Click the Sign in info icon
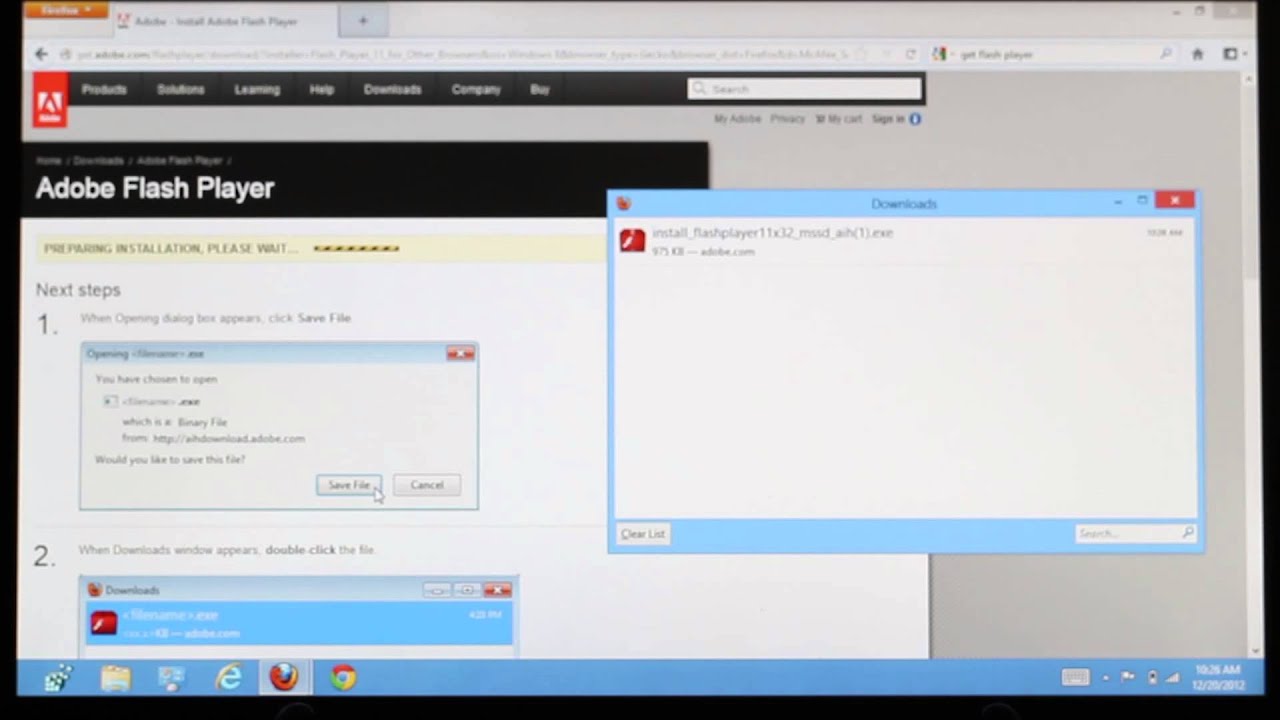 (914, 118)
